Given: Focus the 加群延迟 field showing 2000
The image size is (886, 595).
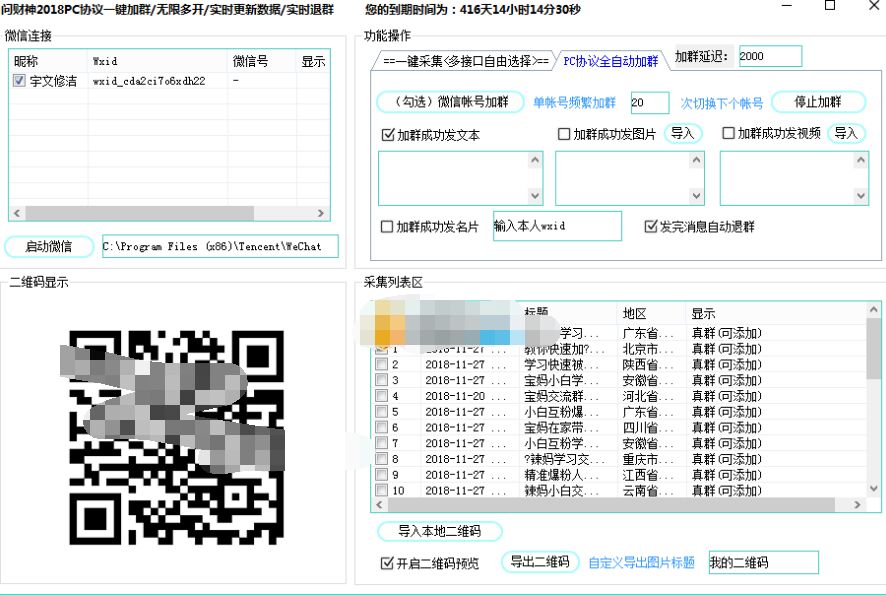Looking at the screenshot, I should pos(770,56).
